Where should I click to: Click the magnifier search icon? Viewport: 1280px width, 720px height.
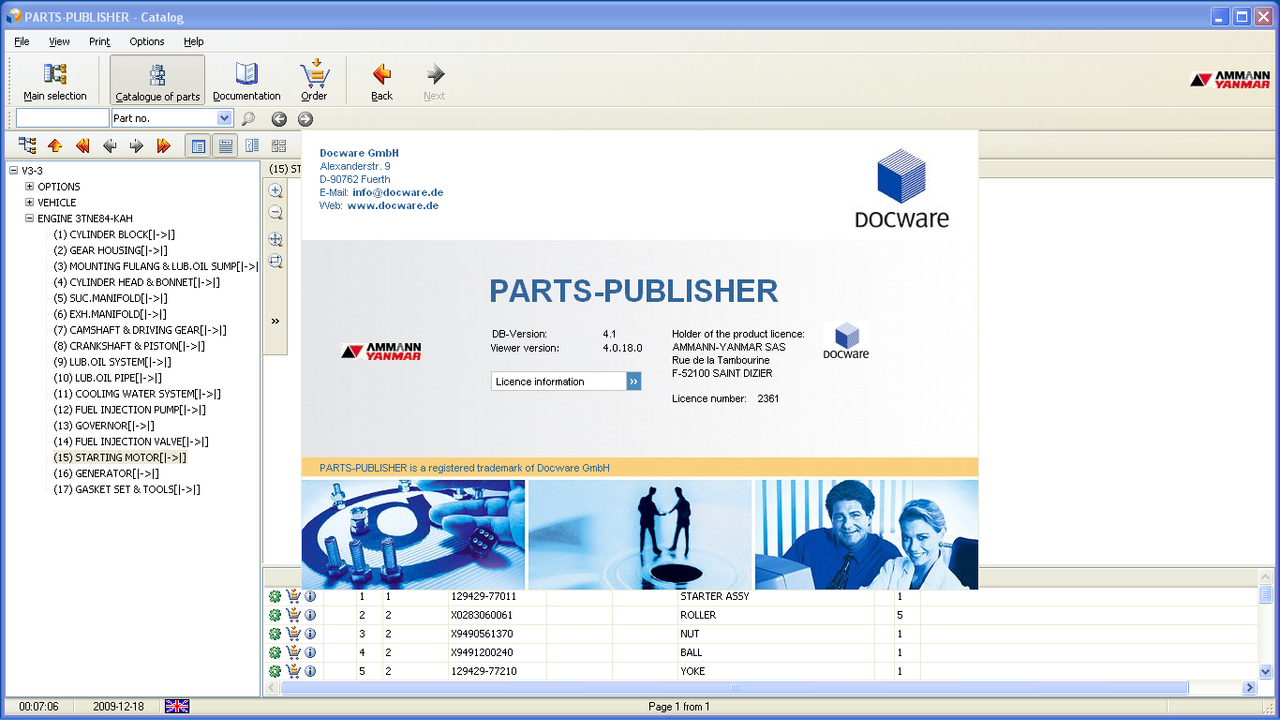[x=248, y=119]
